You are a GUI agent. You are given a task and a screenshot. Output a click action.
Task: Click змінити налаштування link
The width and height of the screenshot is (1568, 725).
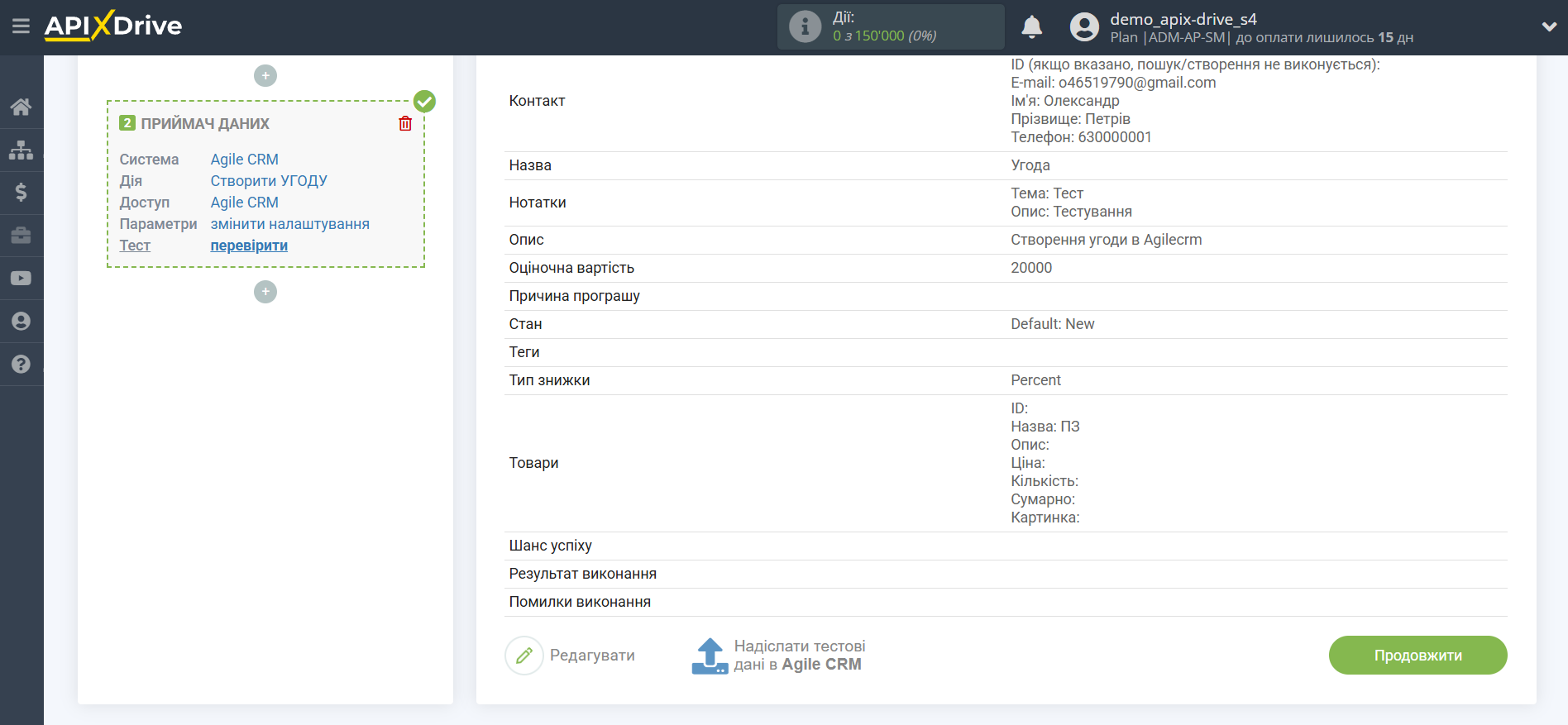tap(289, 224)
